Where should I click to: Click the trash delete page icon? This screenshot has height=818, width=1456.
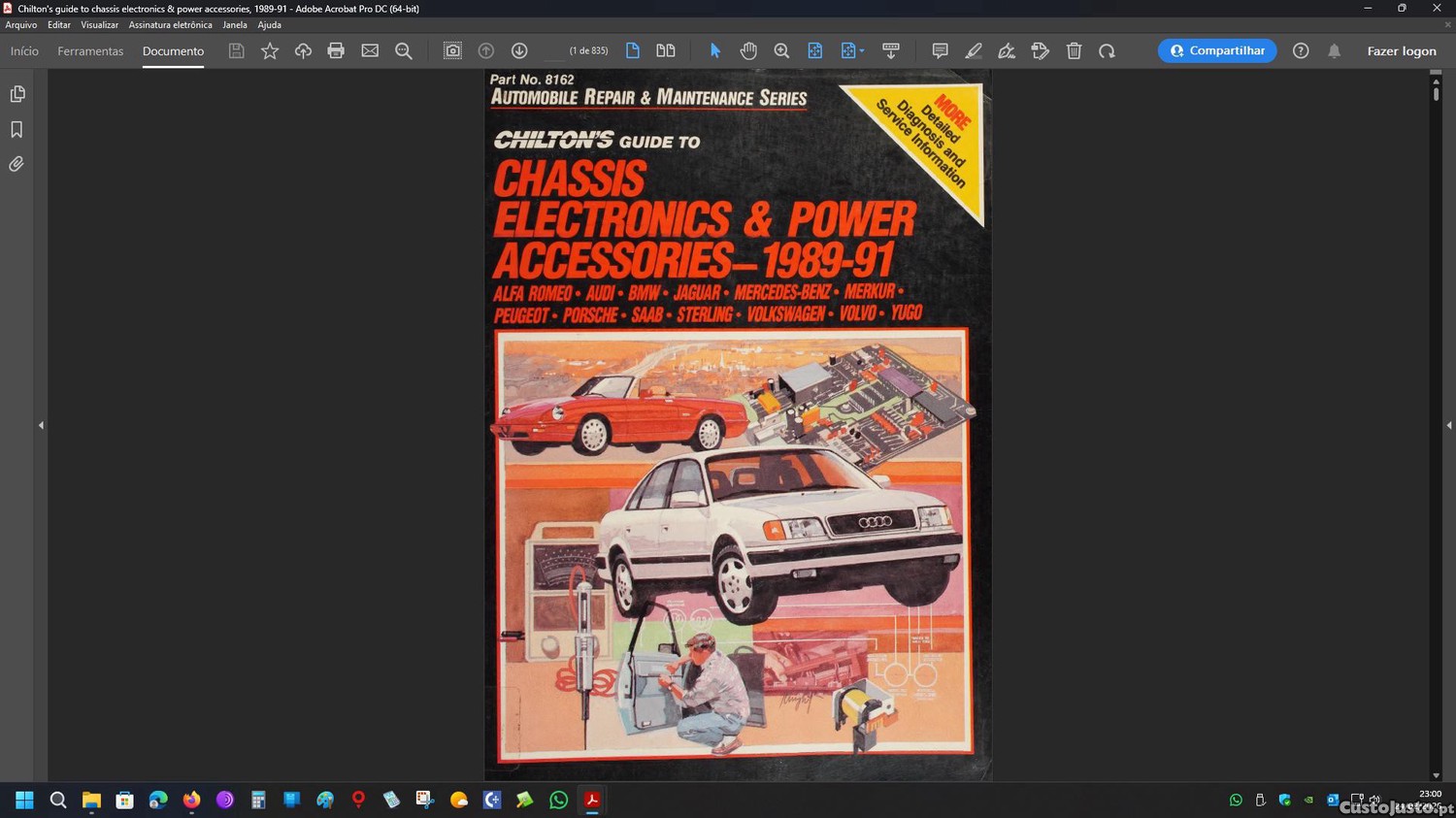coord(1074,50)
